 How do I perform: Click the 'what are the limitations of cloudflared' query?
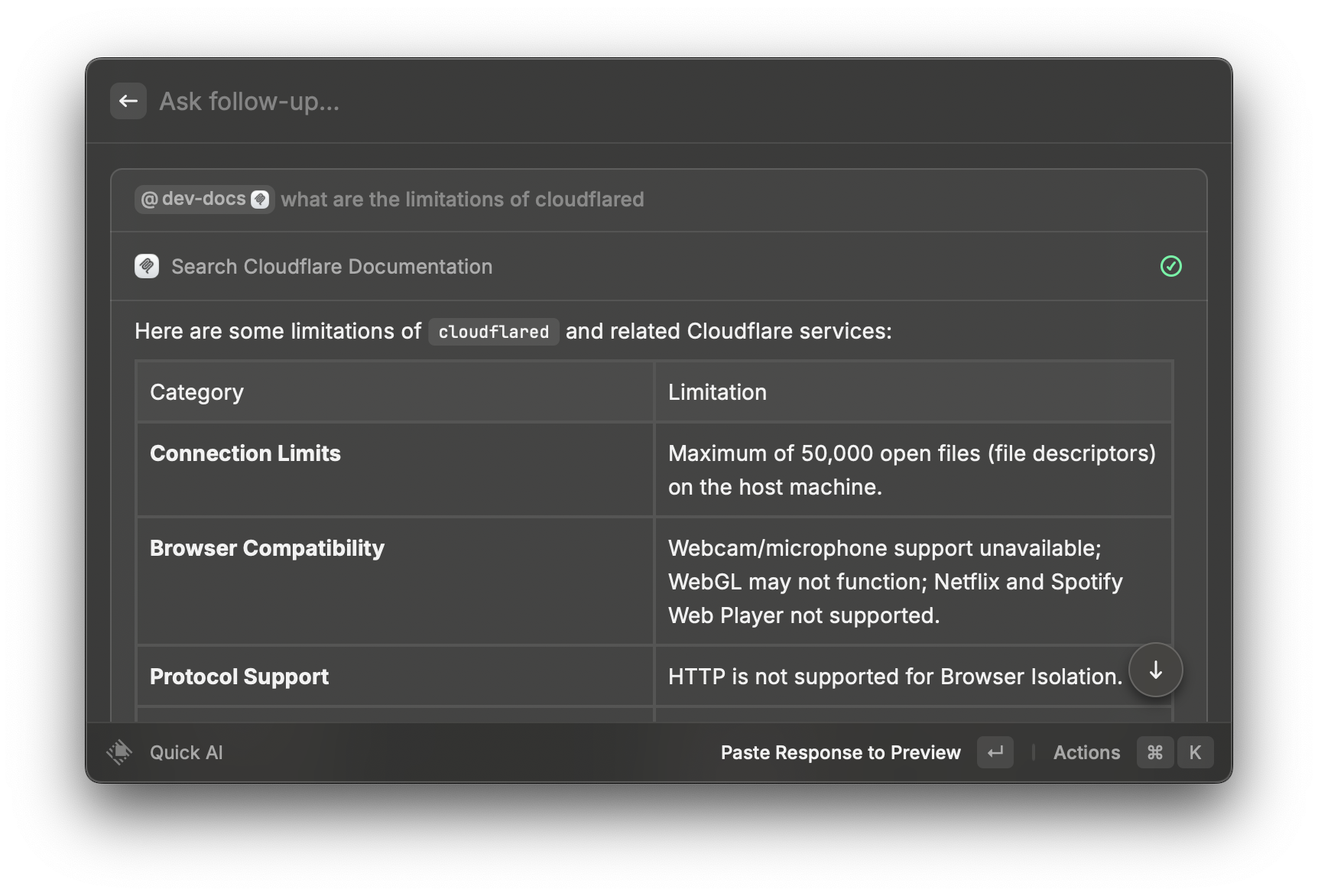click(463, 200)
